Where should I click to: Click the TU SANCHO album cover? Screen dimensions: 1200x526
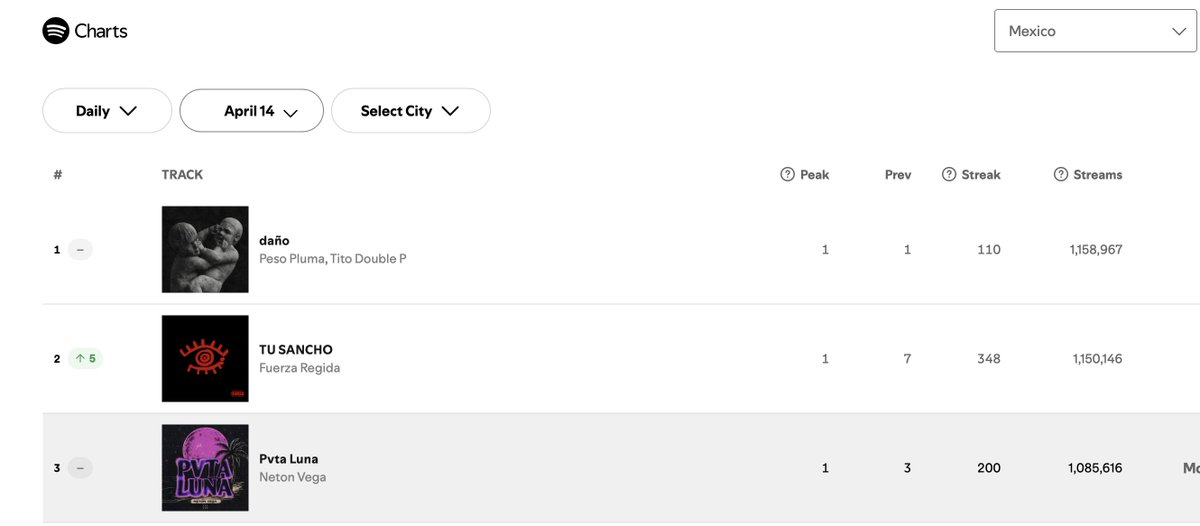click(205, 358)
